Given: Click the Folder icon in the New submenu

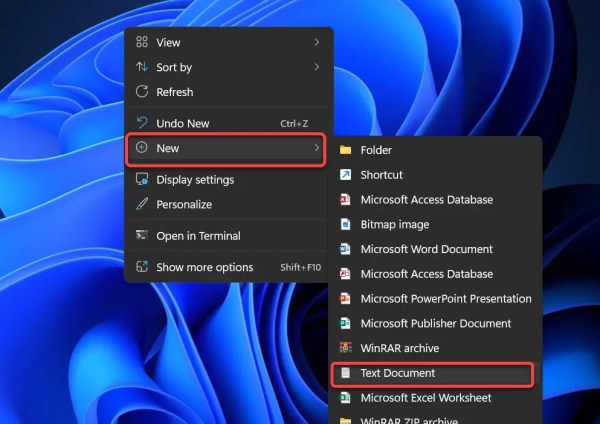Looking at the screenshot, I should coord(345,150).
